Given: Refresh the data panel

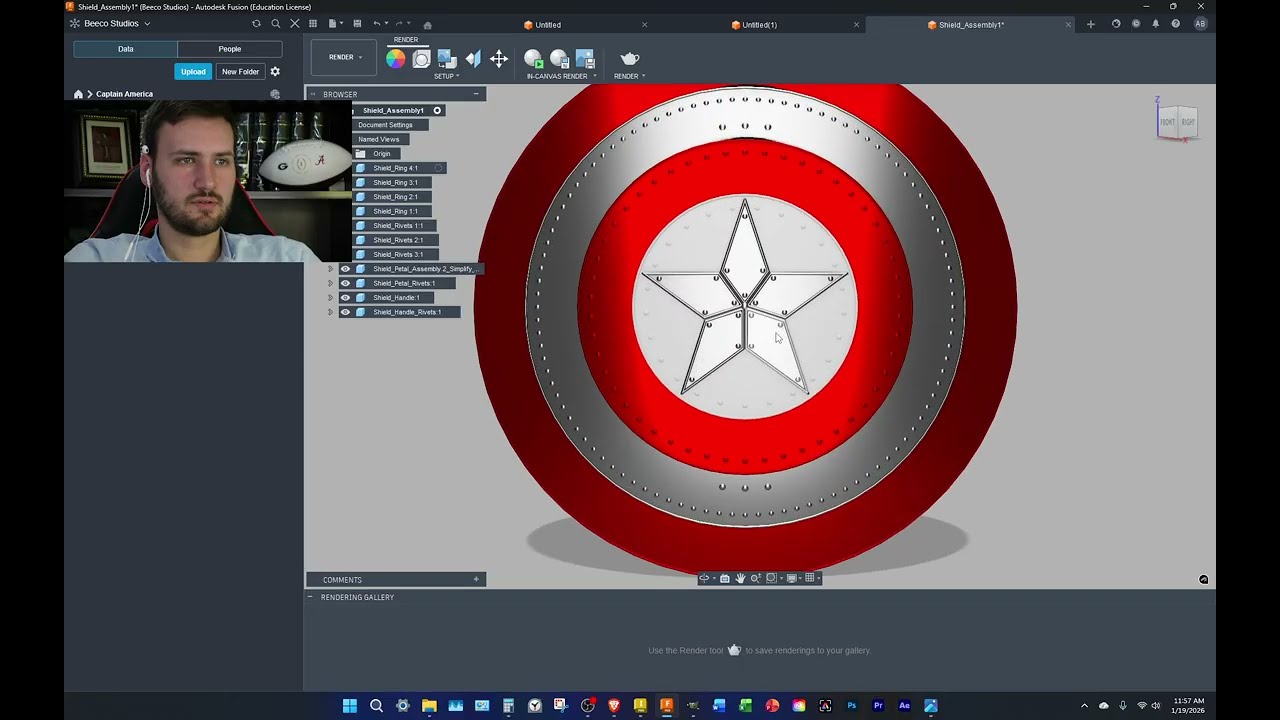Looking at the screenshot, I should coord(256,24).
